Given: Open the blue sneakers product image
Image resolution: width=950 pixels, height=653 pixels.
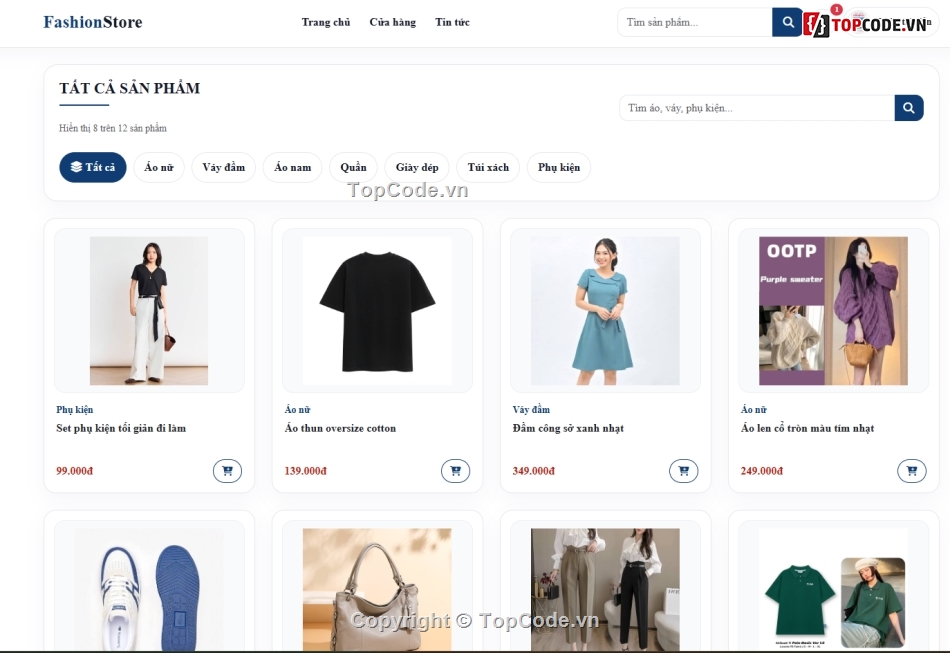Looking at the screenshot, I should [149, 589].
